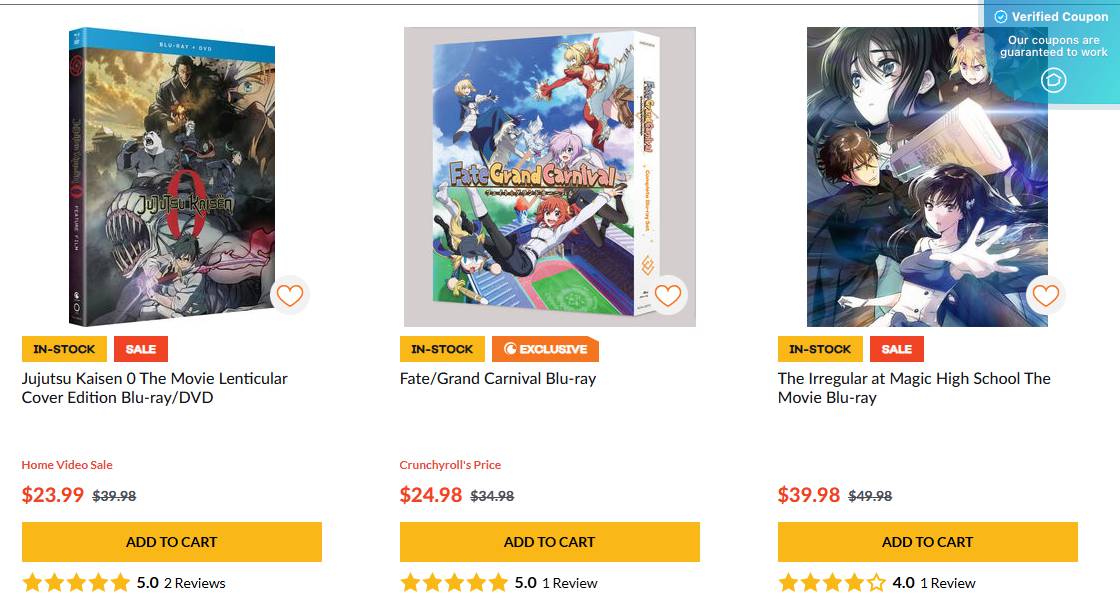
Task: Open the coupon code icon in the blue banner
Action: tap(1053, 79)
